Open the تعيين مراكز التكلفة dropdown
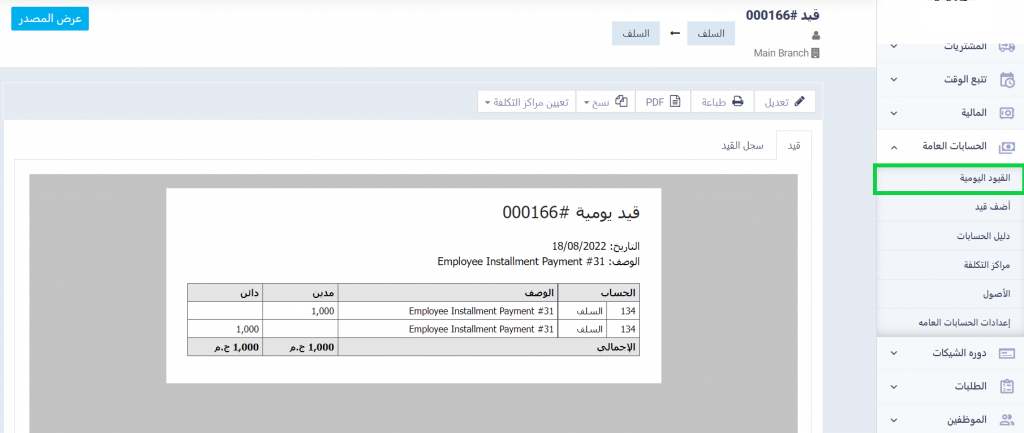The width and height of the screenshot is (1024, 433). point(527,102)
